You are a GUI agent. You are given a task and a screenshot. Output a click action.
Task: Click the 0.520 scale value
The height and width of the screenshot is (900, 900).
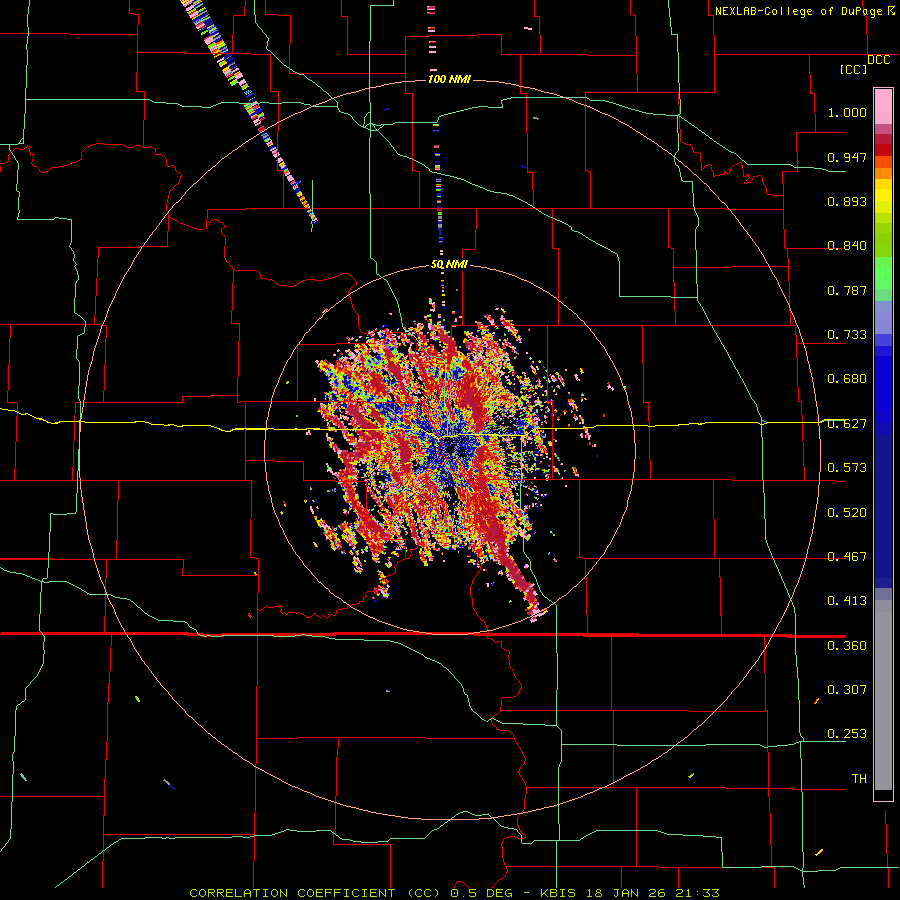[x=847, y=513]
